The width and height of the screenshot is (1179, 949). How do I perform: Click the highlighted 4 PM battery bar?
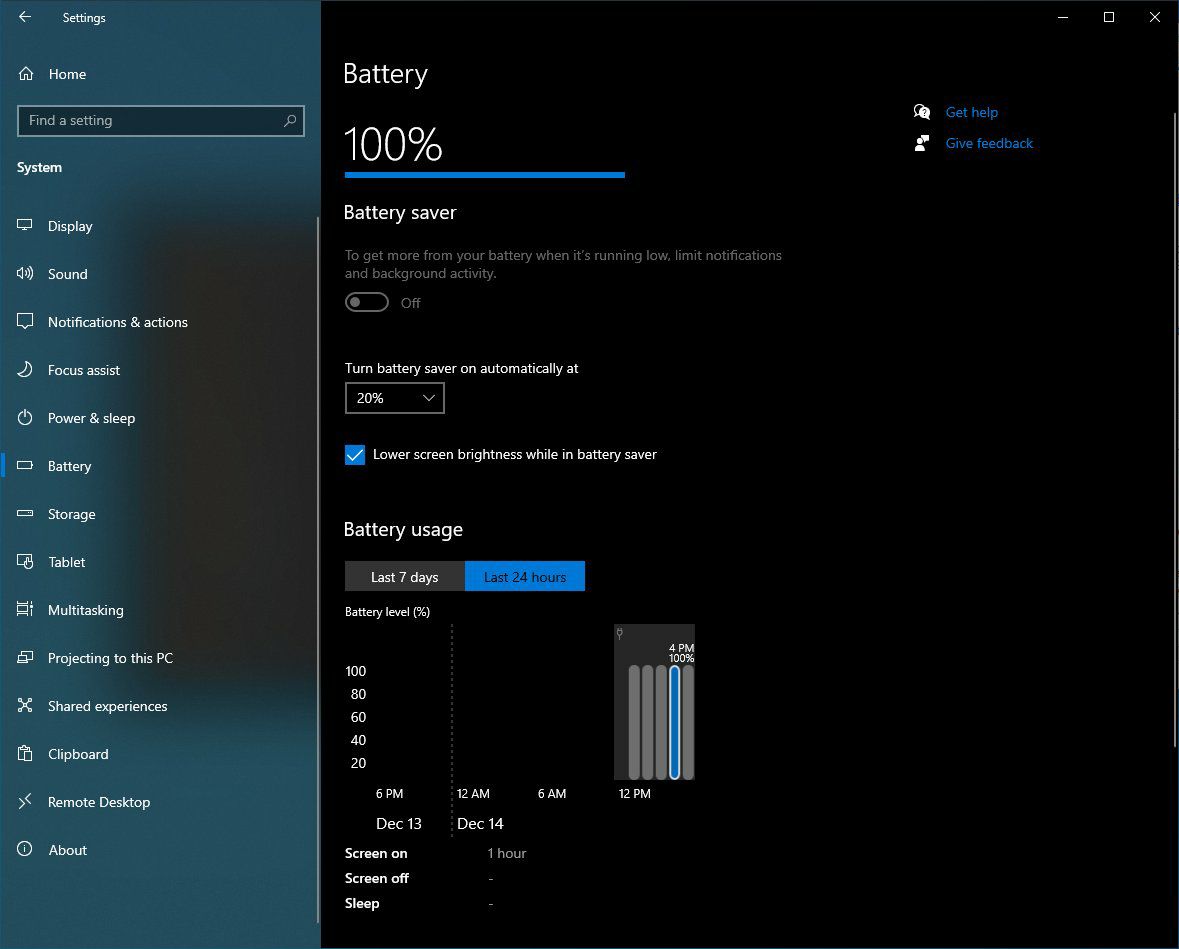click(674, 722)
